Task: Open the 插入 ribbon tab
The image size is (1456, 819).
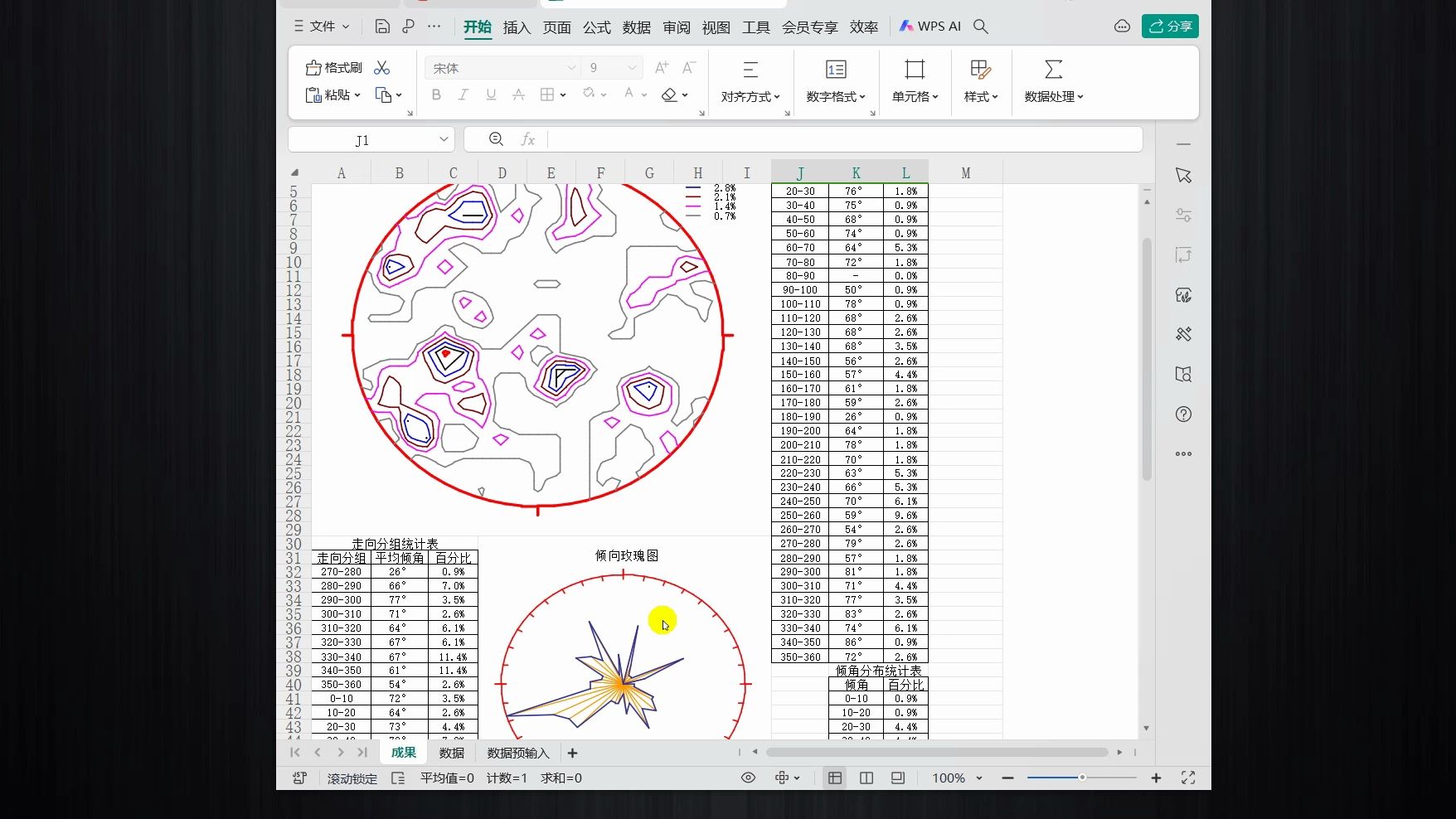Action: click(516, 27)
